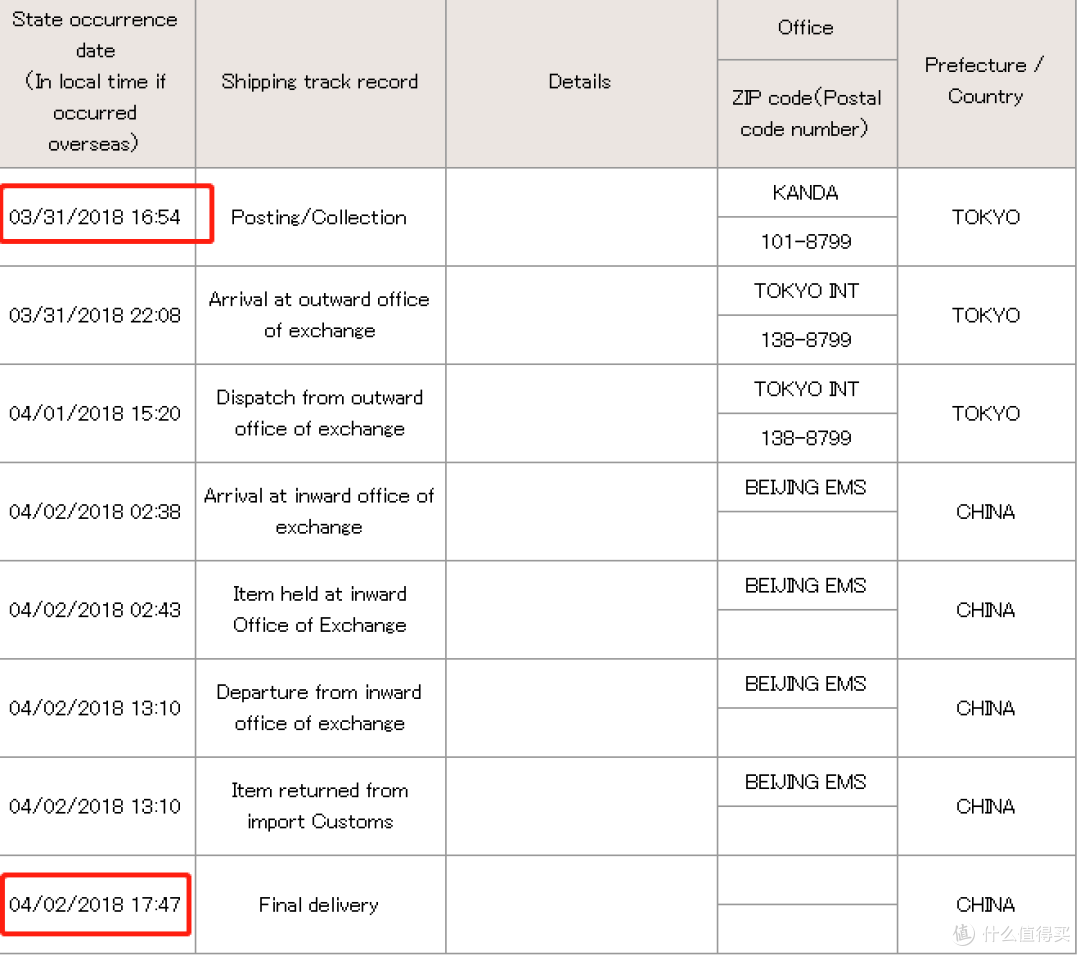Click the Details column header
Image resolution: width=1080 pixels, height=956 pixels.
(580, 82)
